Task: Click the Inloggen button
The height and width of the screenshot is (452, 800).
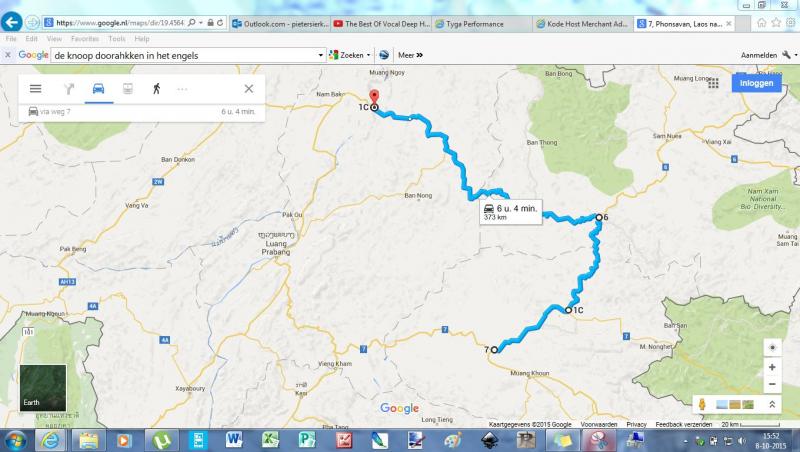Action: pyautogui.click(x=757, y=83)
